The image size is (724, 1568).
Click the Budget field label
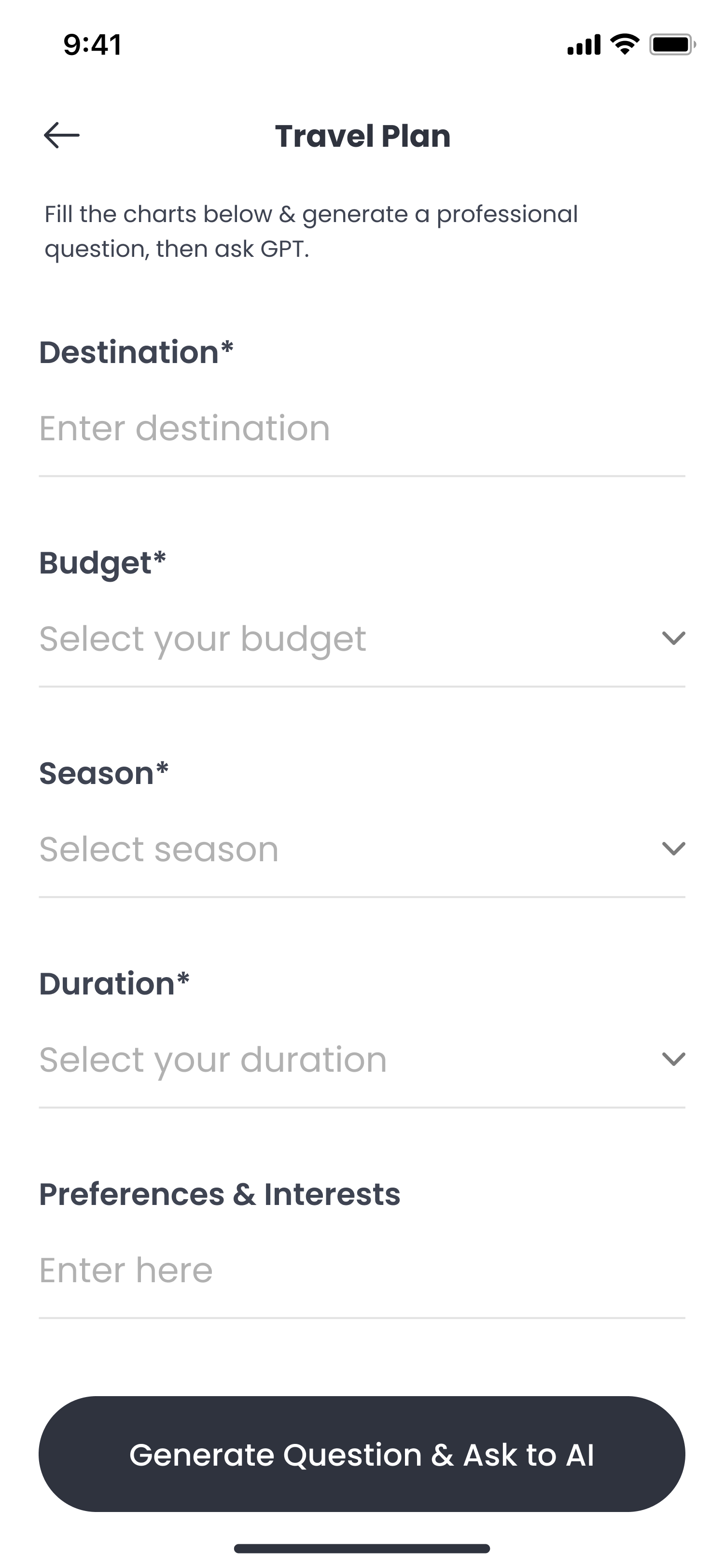(102, 563)
